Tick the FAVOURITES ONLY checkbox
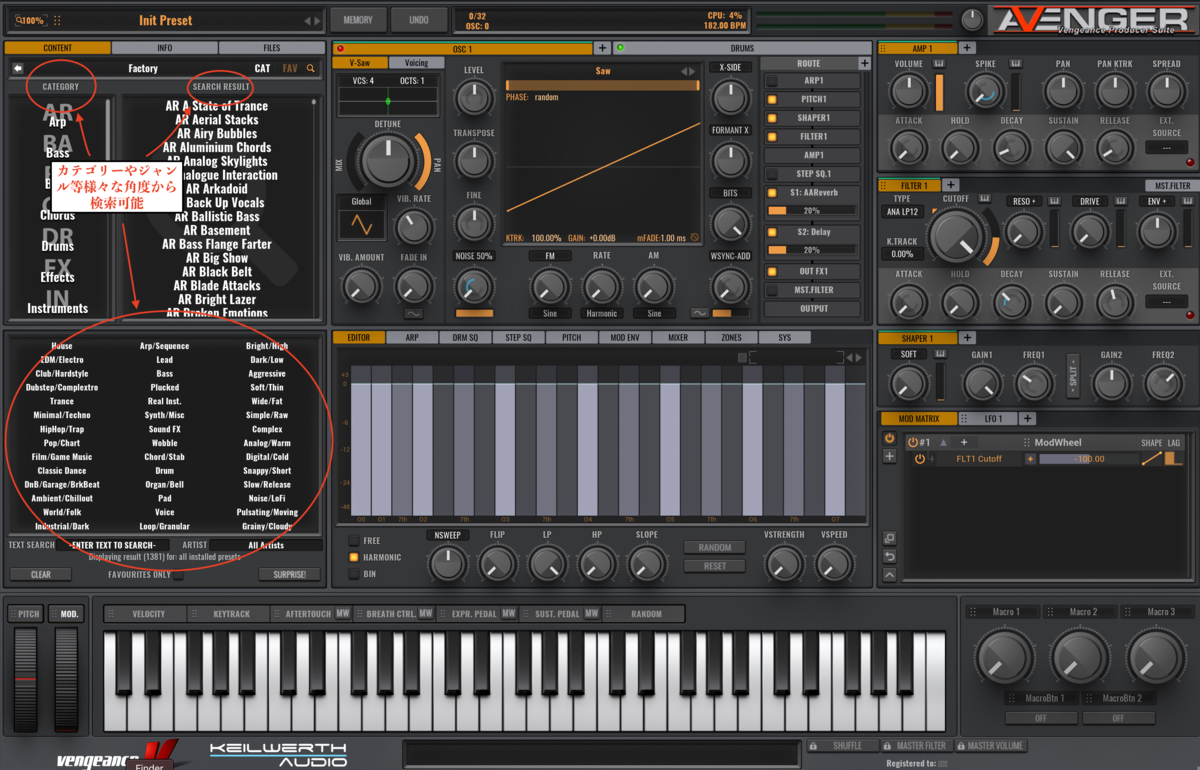 [178, 575]
